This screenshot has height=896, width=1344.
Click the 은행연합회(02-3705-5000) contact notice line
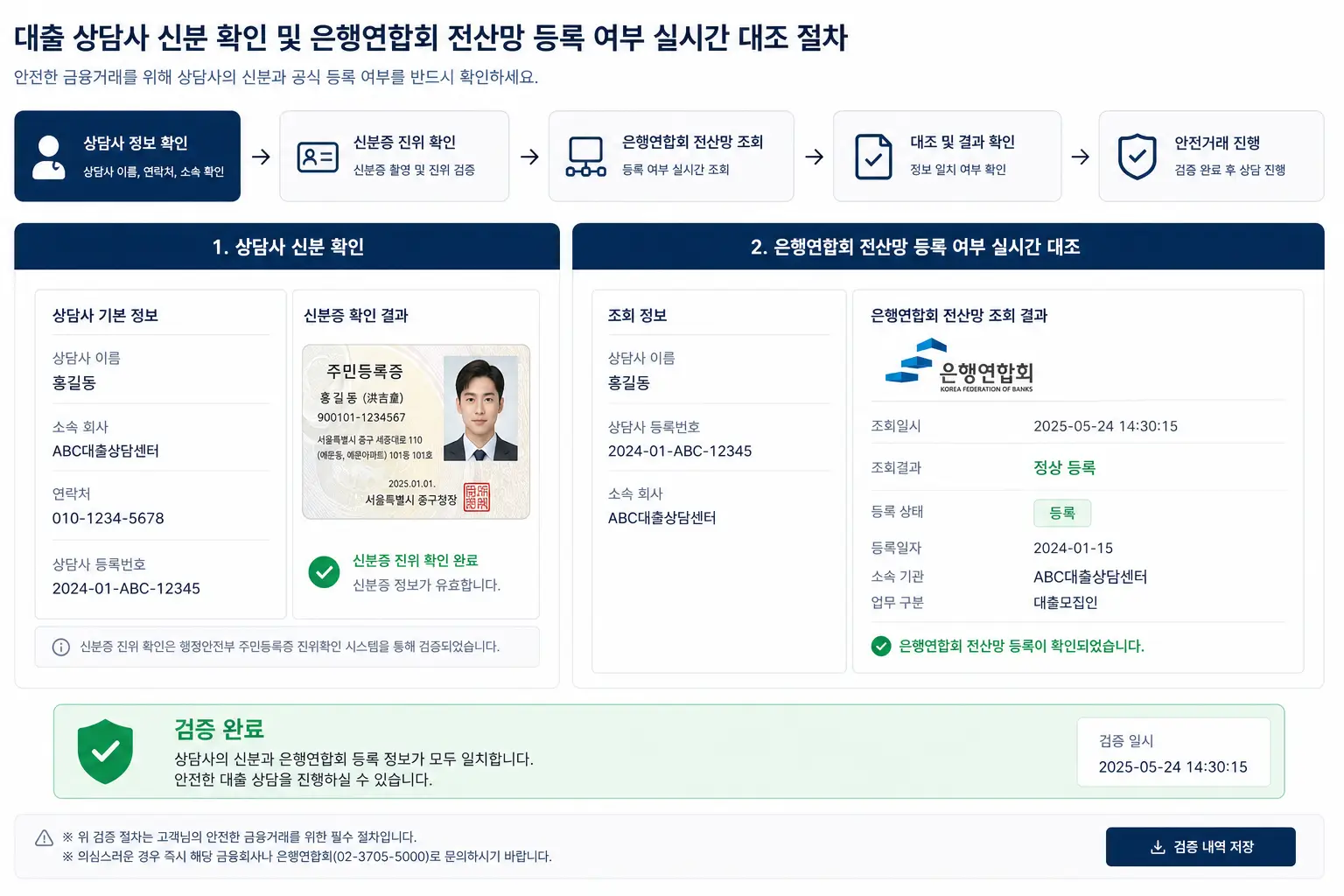point(307,857)
